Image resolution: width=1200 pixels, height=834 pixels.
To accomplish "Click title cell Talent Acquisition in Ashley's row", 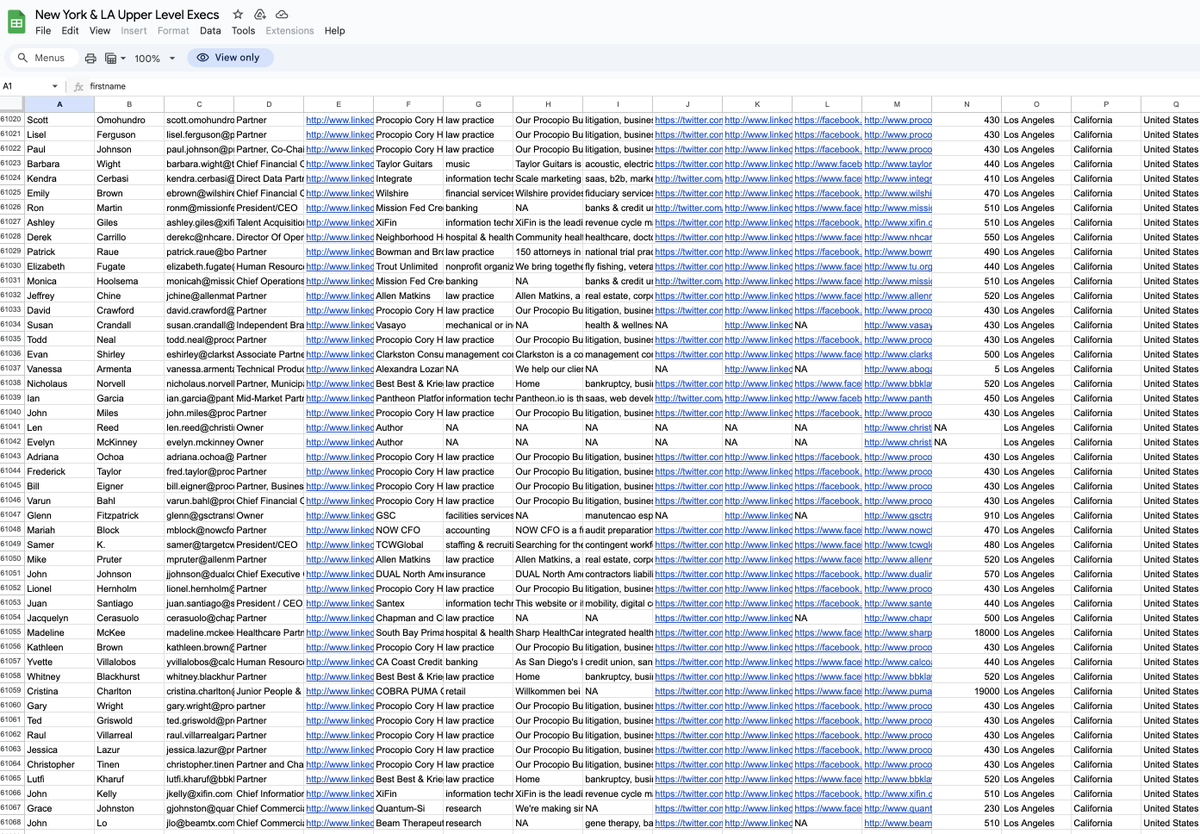I will [x=269, y=223].
